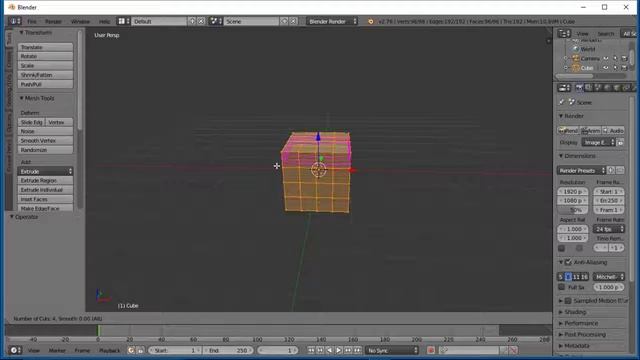Delete the Default screen layout

[x=201, y=21]
